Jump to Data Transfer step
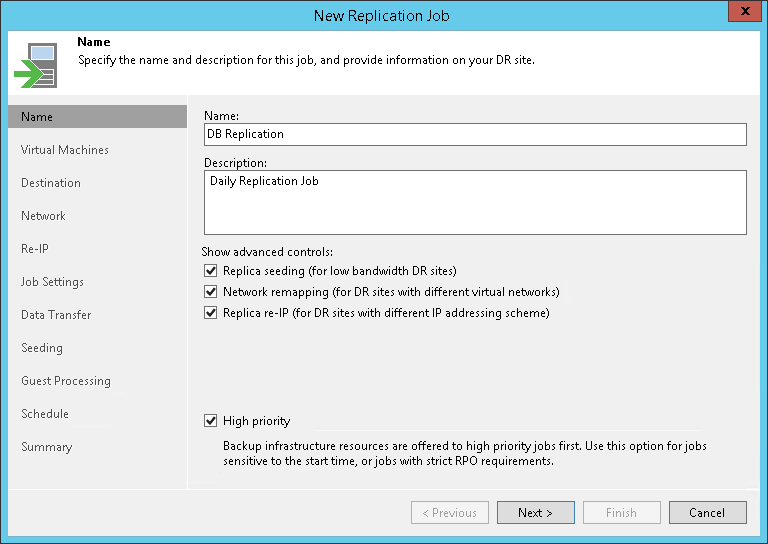Viewport: 768px width, 544px height. pos(56,315)
